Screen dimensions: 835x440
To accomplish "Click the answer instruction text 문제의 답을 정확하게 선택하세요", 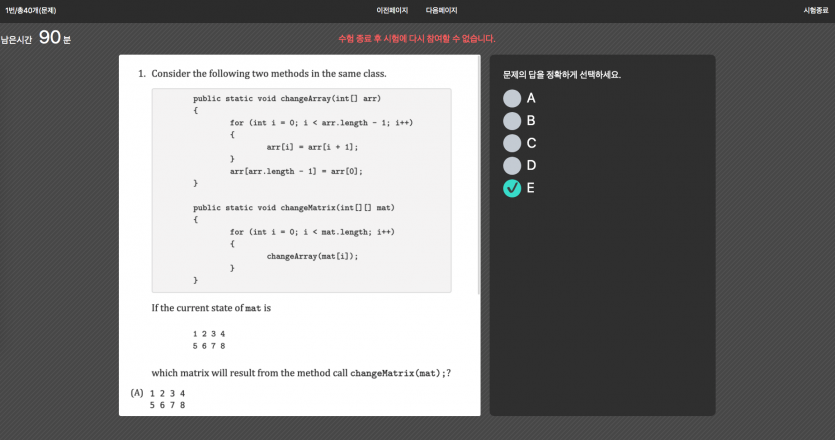I will point(562,75).
